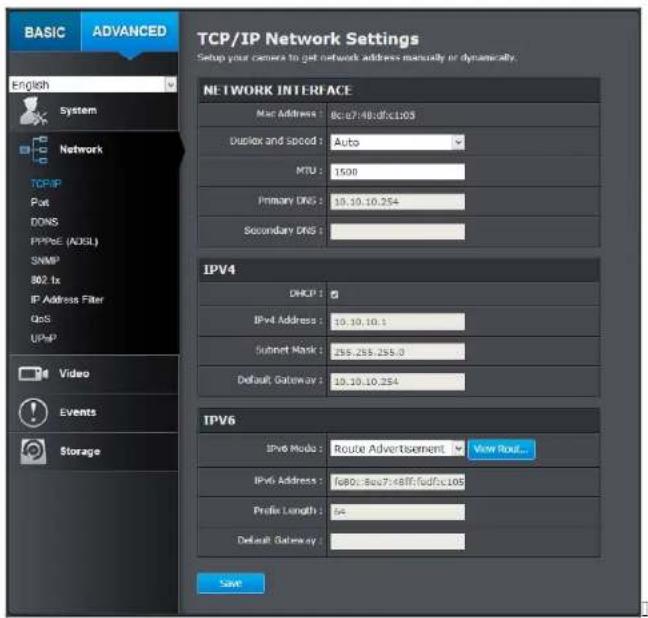Click the NETWORK INTERFACE section header
648x618 pixels.
(399, 90)
